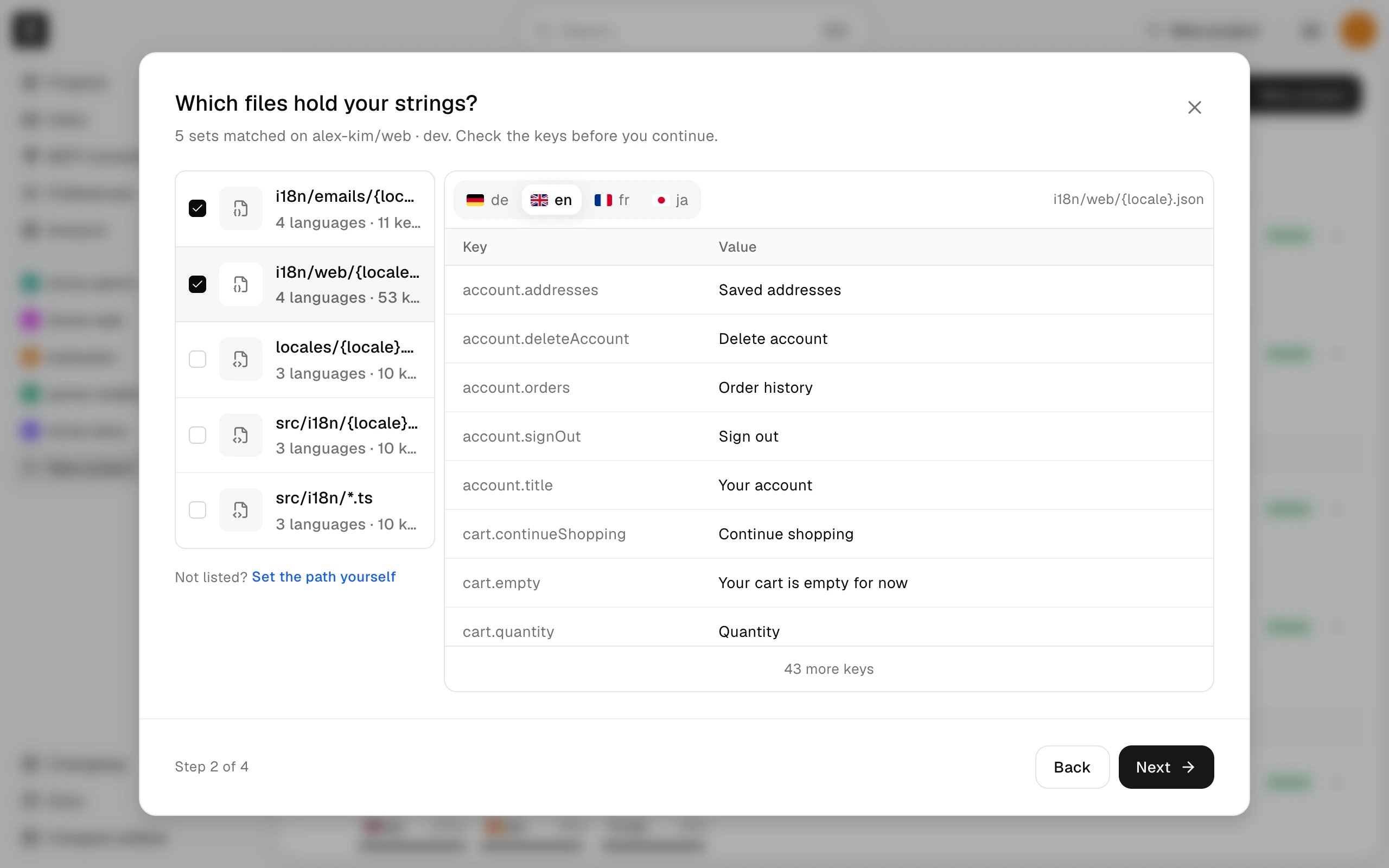Close the strings files dialog
Screen dimensions: 1389x868
(1194, 107)
